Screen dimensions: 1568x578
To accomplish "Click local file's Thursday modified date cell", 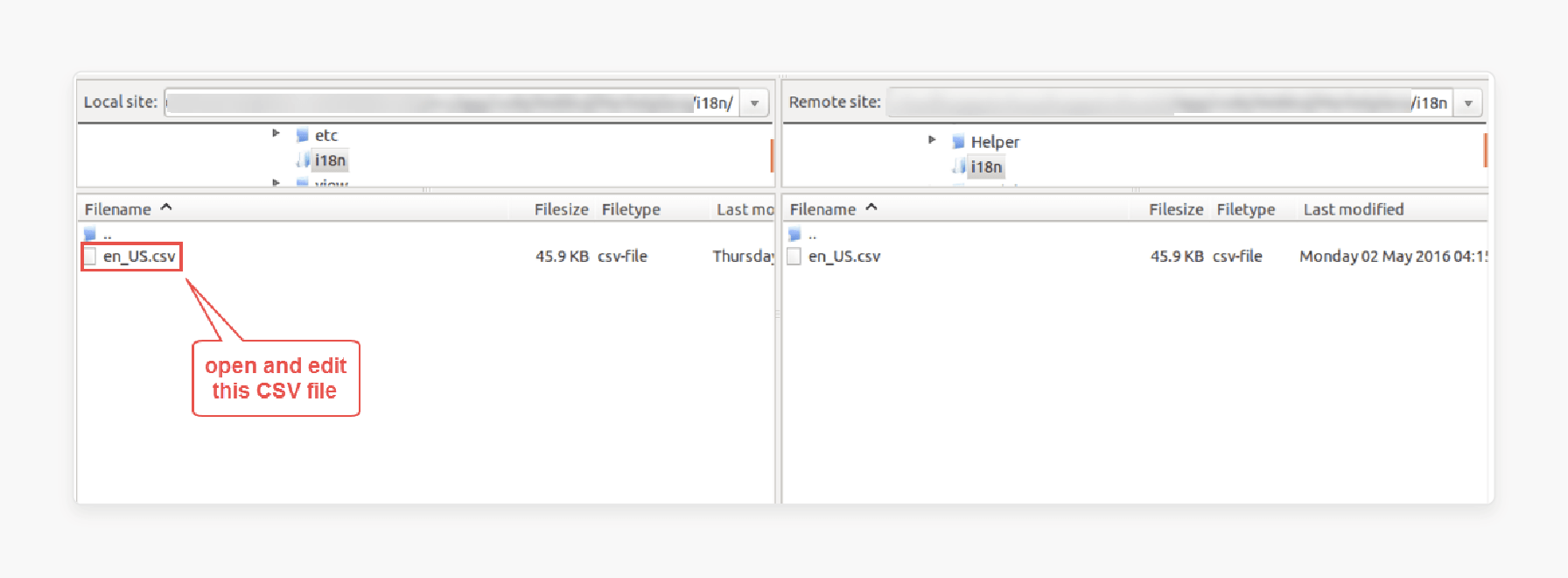I will coord(743,257).
